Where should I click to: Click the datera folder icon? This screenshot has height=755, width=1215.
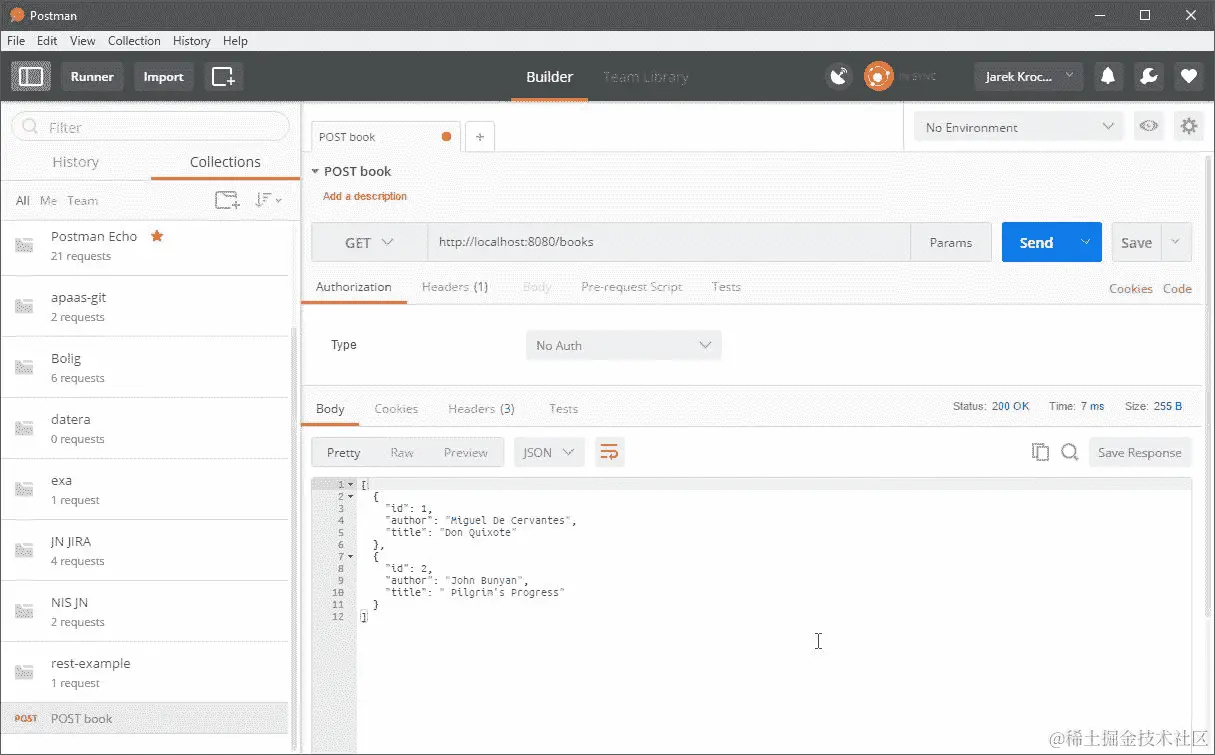(x=24, y=428)
